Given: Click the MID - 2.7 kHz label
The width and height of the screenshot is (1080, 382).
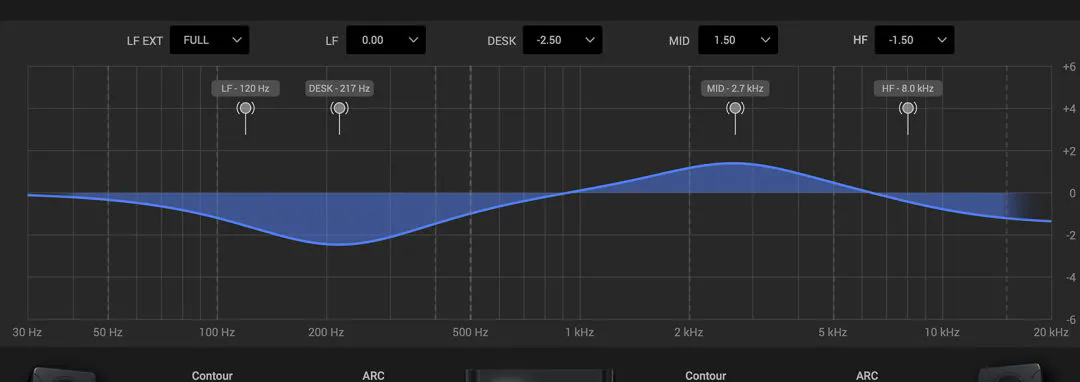Looking at the screenshot, I should tap(735, 88).
